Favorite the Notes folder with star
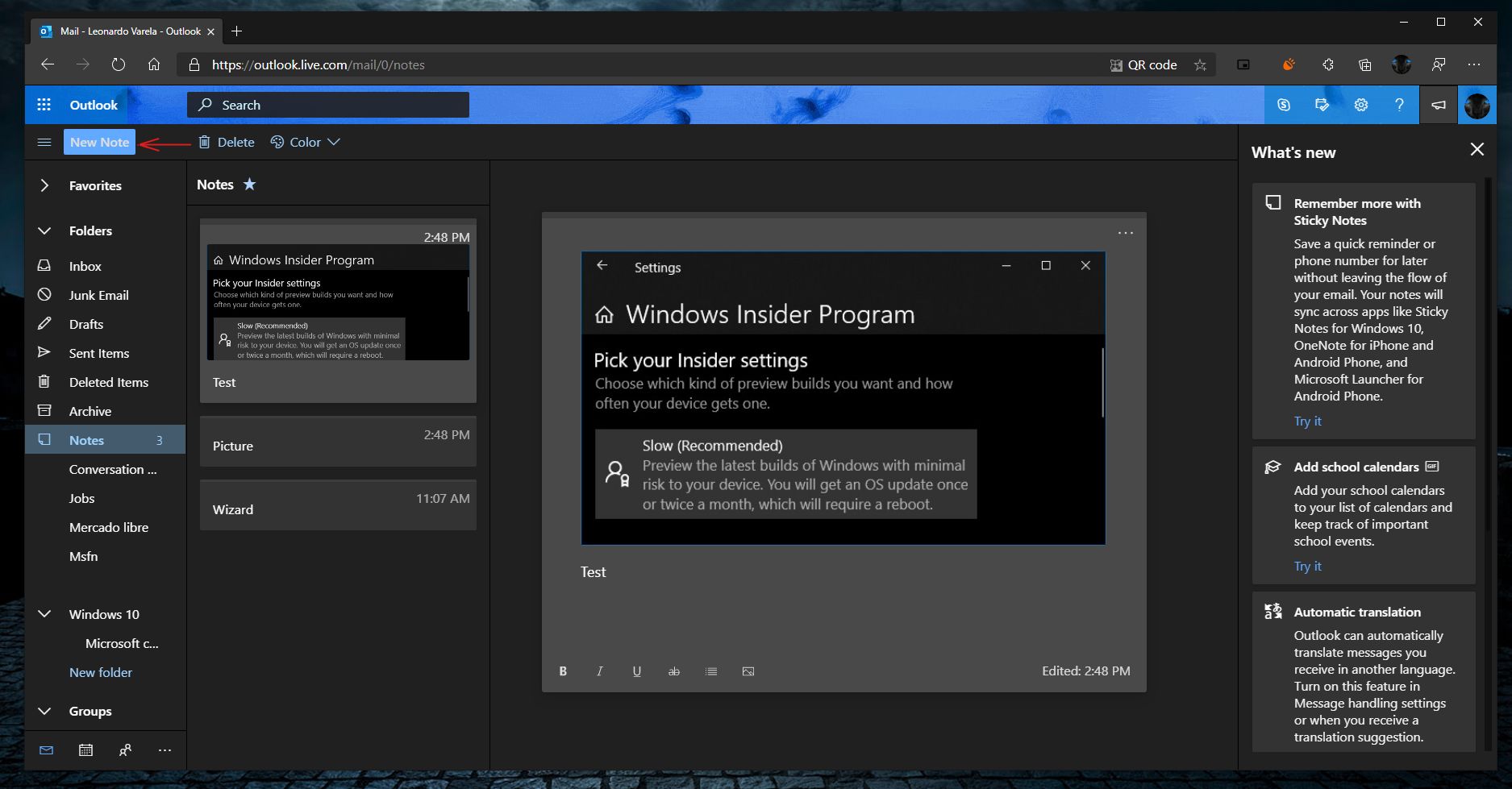 click(250, 185)
